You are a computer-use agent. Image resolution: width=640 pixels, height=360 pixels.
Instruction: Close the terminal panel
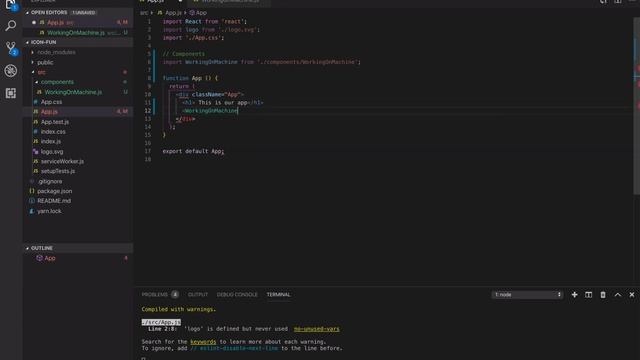[x=632, y=295]
